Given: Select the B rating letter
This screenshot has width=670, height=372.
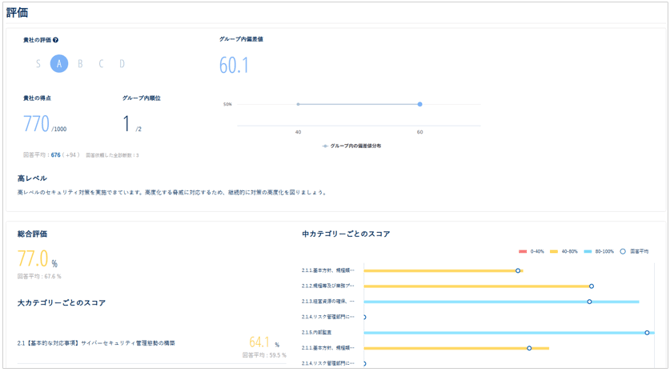Looking at the screenshot, I should 80,64.
